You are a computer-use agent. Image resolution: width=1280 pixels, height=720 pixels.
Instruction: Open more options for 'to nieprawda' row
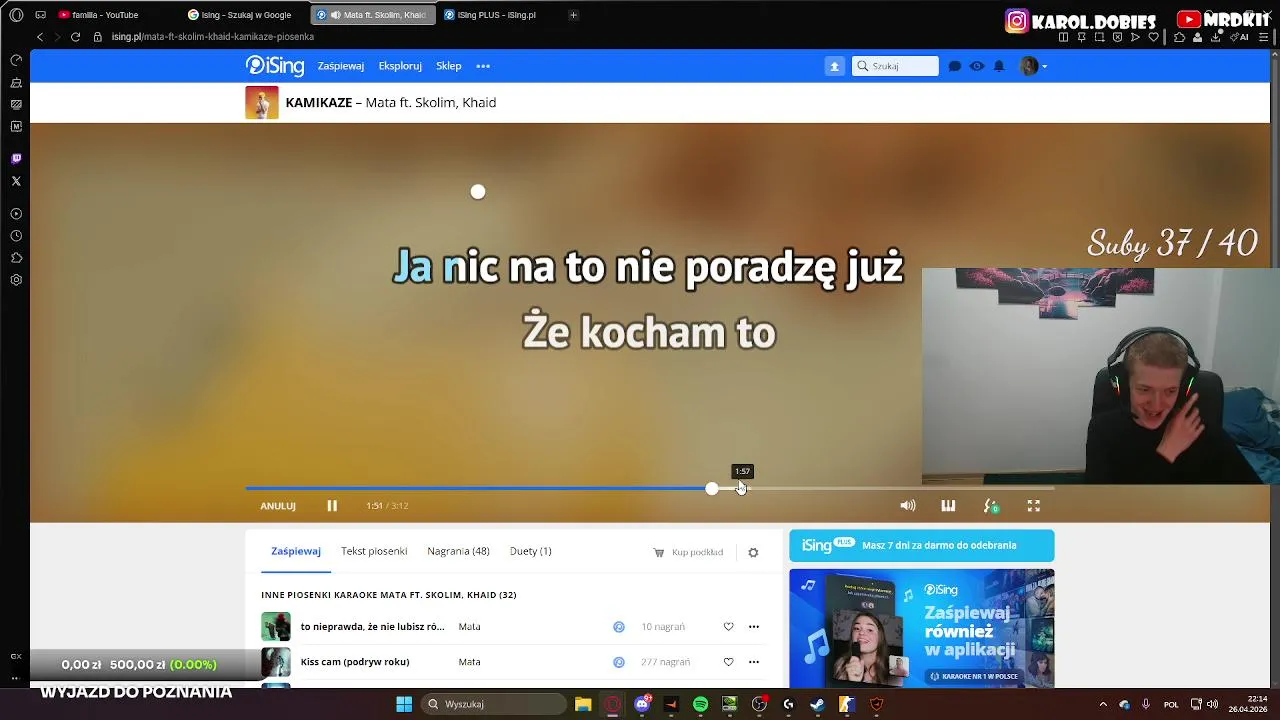pyautogui.click(x=754, y=627)
